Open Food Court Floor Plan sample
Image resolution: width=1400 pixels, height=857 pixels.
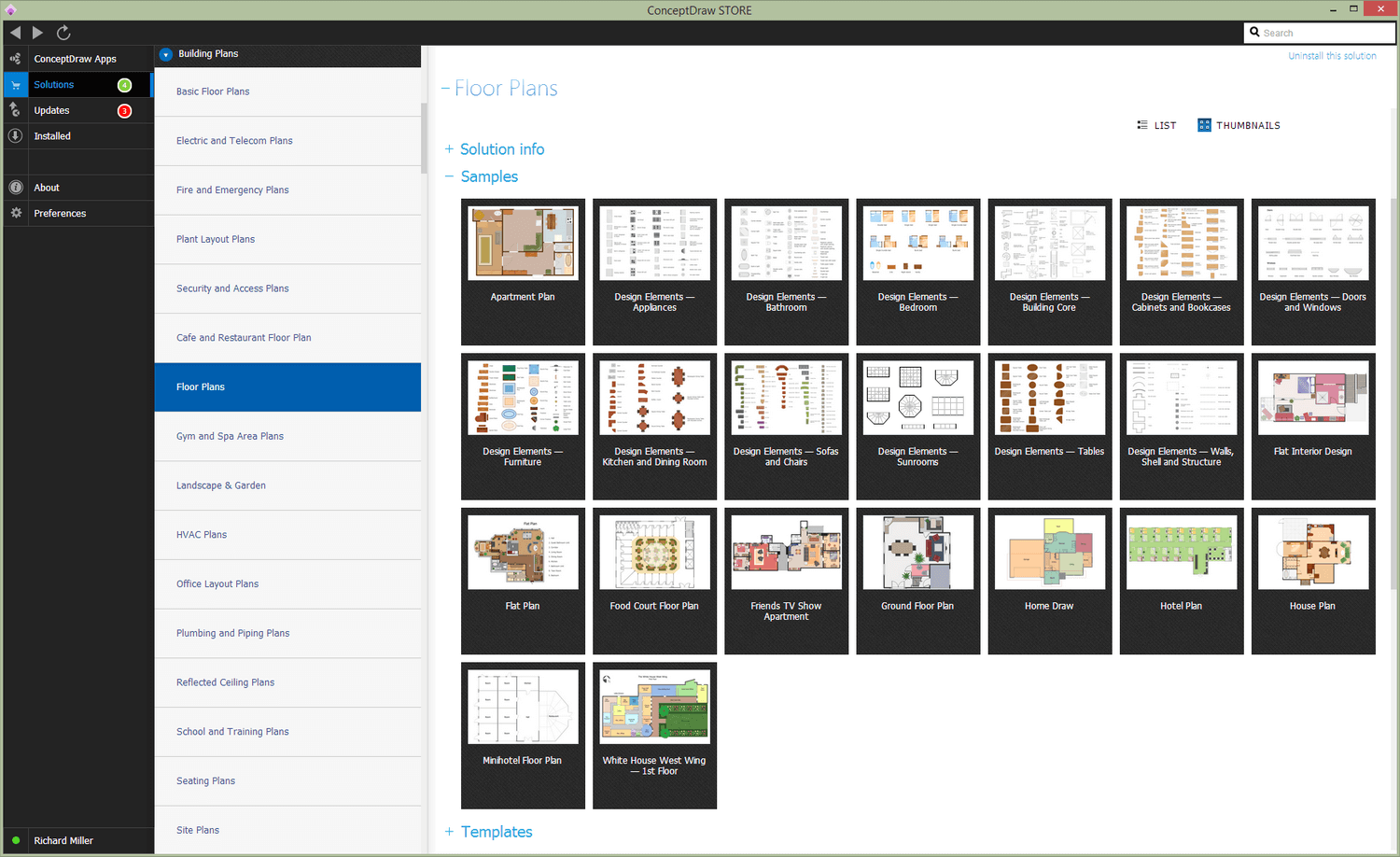tap(654, 581)
